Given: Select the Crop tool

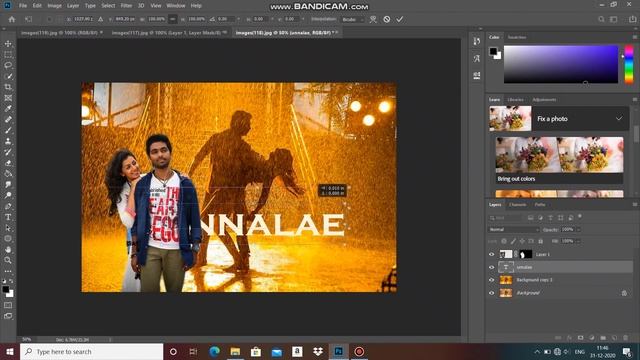Looking at the screenshot, I should point(8,87).
